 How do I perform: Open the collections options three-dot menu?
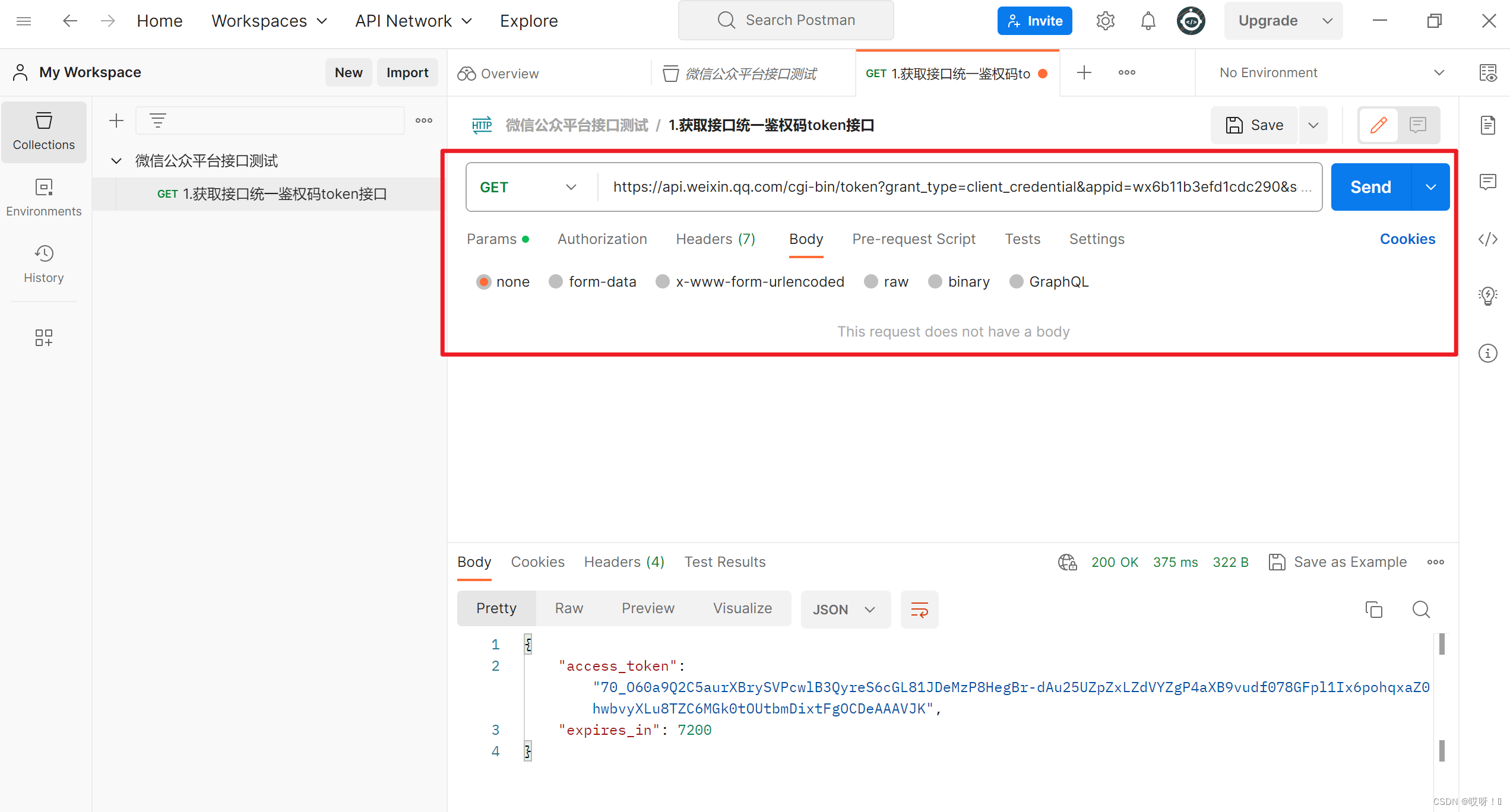point(424,120)
